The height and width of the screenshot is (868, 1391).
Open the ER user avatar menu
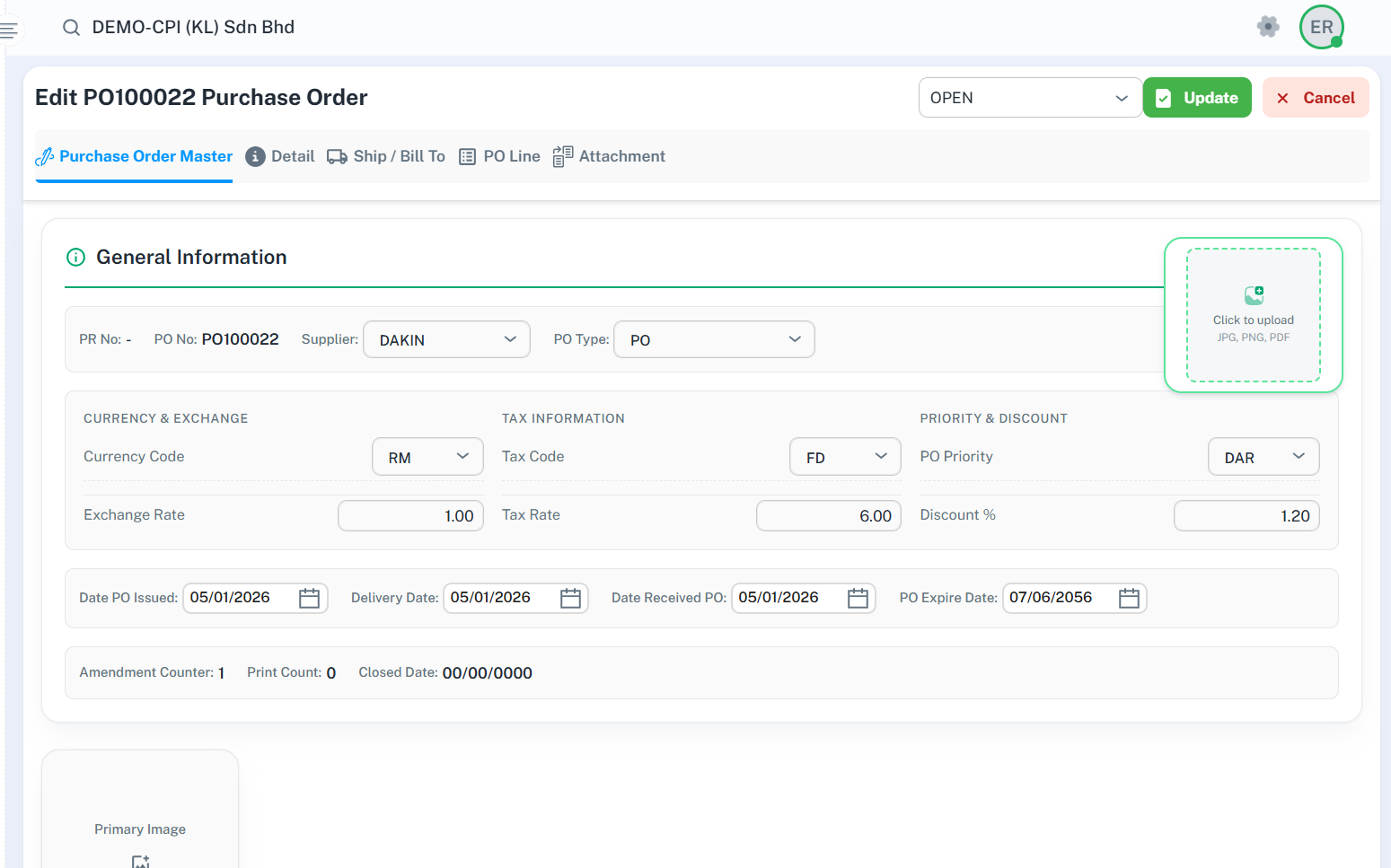1321,27
